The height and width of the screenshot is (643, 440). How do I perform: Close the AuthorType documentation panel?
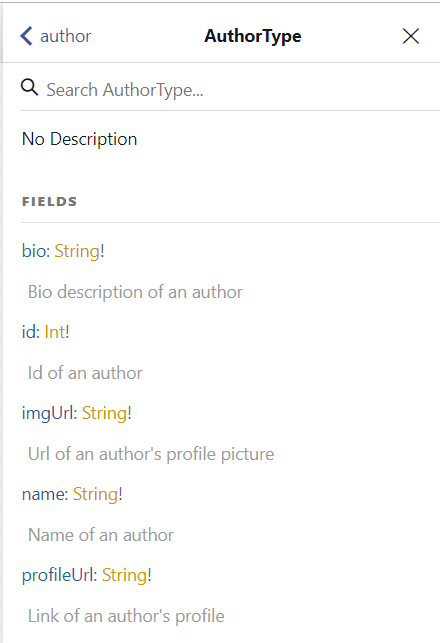tap(410, 36)
